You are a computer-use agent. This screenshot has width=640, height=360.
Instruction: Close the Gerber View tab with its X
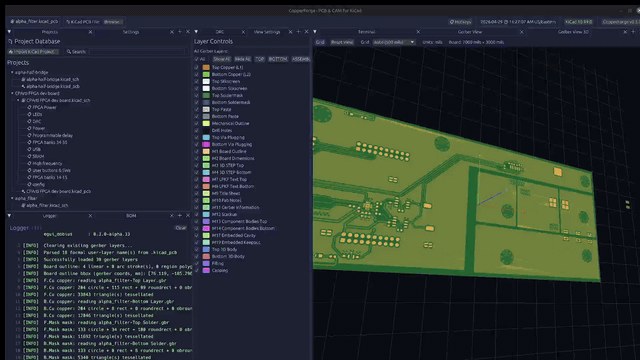point(522,32)
